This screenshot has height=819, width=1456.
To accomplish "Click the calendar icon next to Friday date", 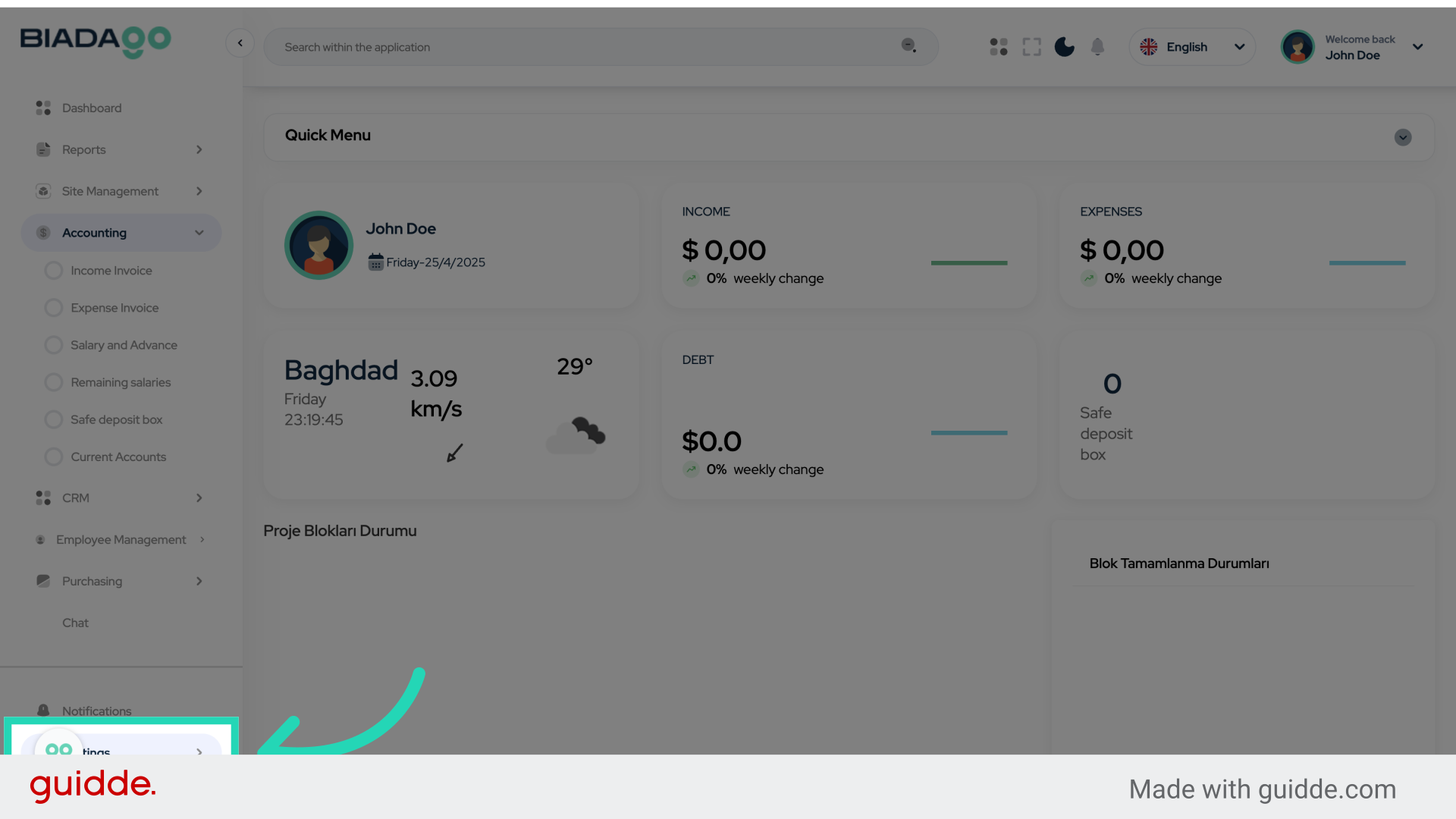I will point(375,262).
